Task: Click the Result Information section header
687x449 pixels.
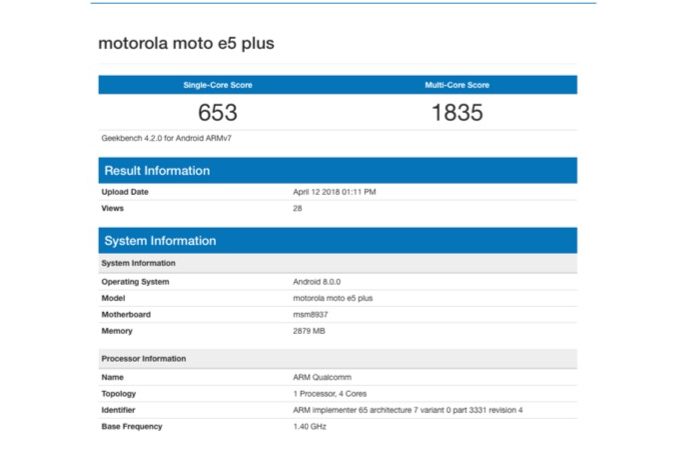Action: coord(157,170)
